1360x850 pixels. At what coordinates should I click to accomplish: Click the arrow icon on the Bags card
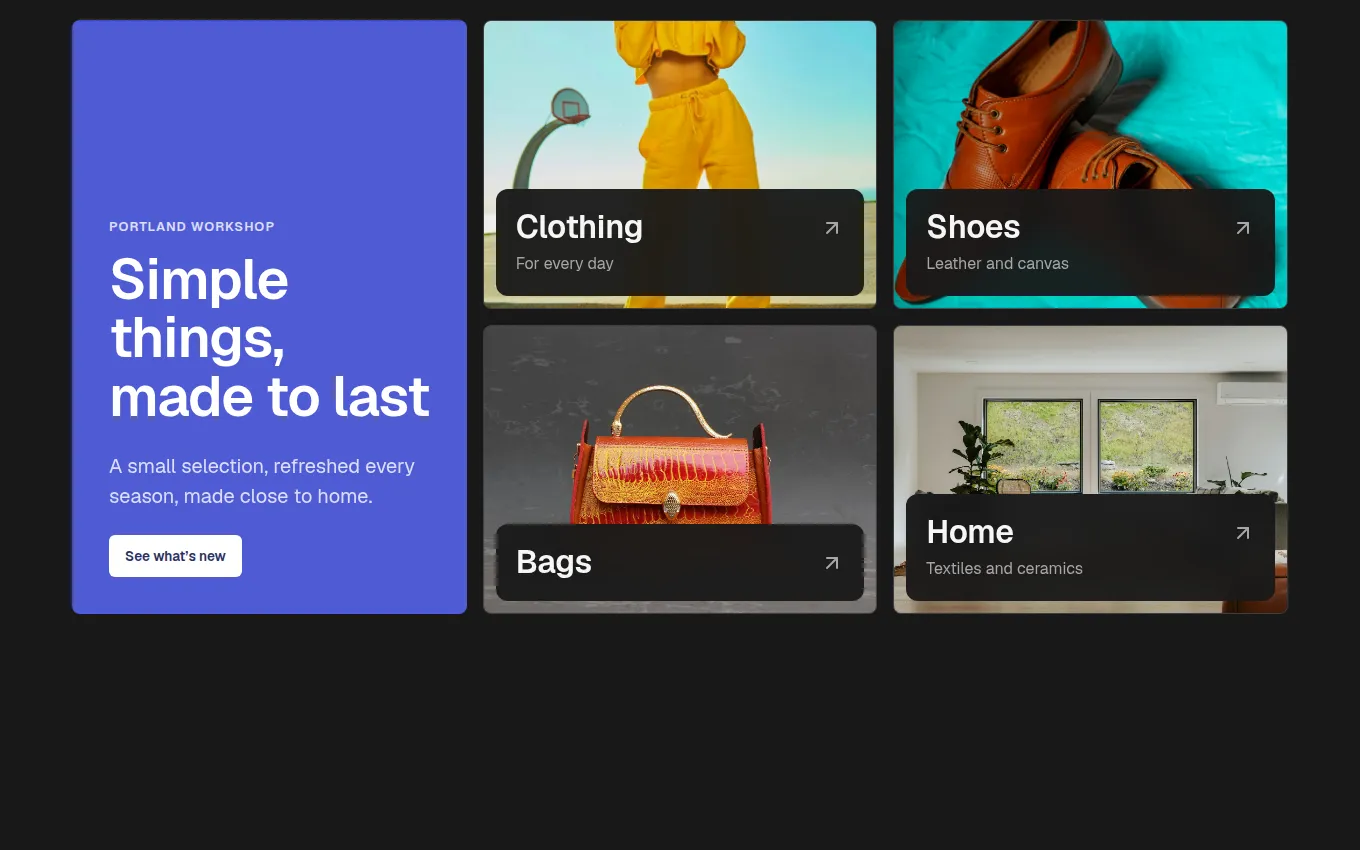(x=831, y=563)
